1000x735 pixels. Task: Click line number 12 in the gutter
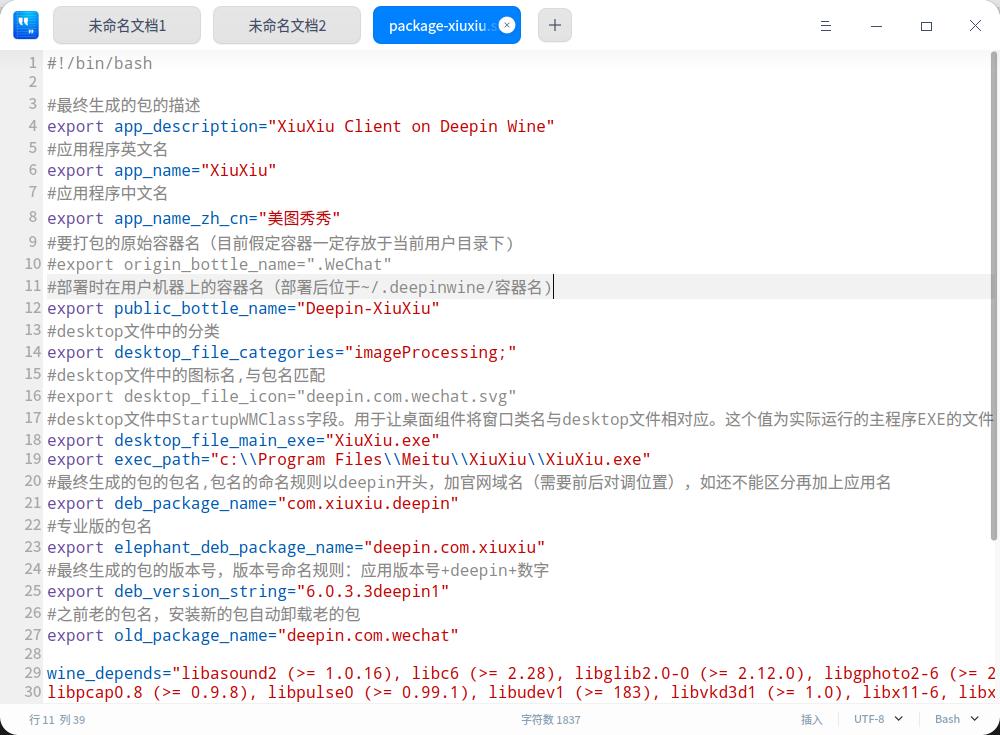point(33,308)
